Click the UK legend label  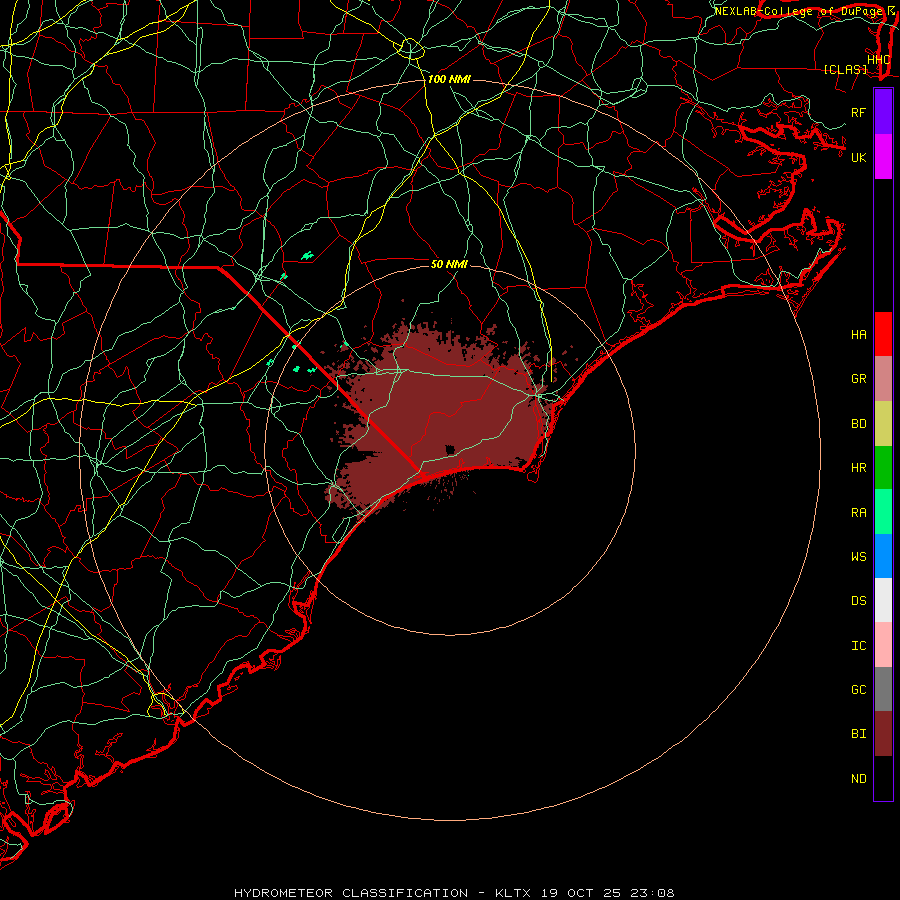pyautogui.click(x=858, y=157)
